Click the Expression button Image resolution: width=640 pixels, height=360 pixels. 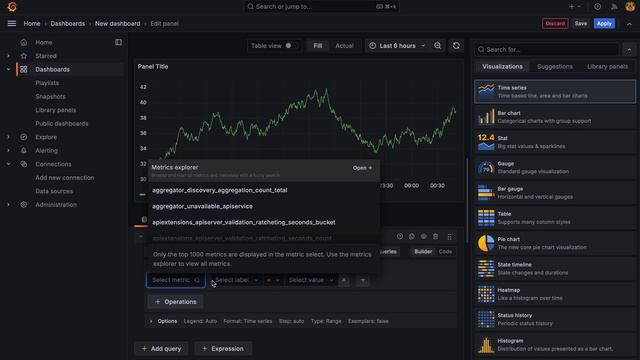click(x=223, y=349)
